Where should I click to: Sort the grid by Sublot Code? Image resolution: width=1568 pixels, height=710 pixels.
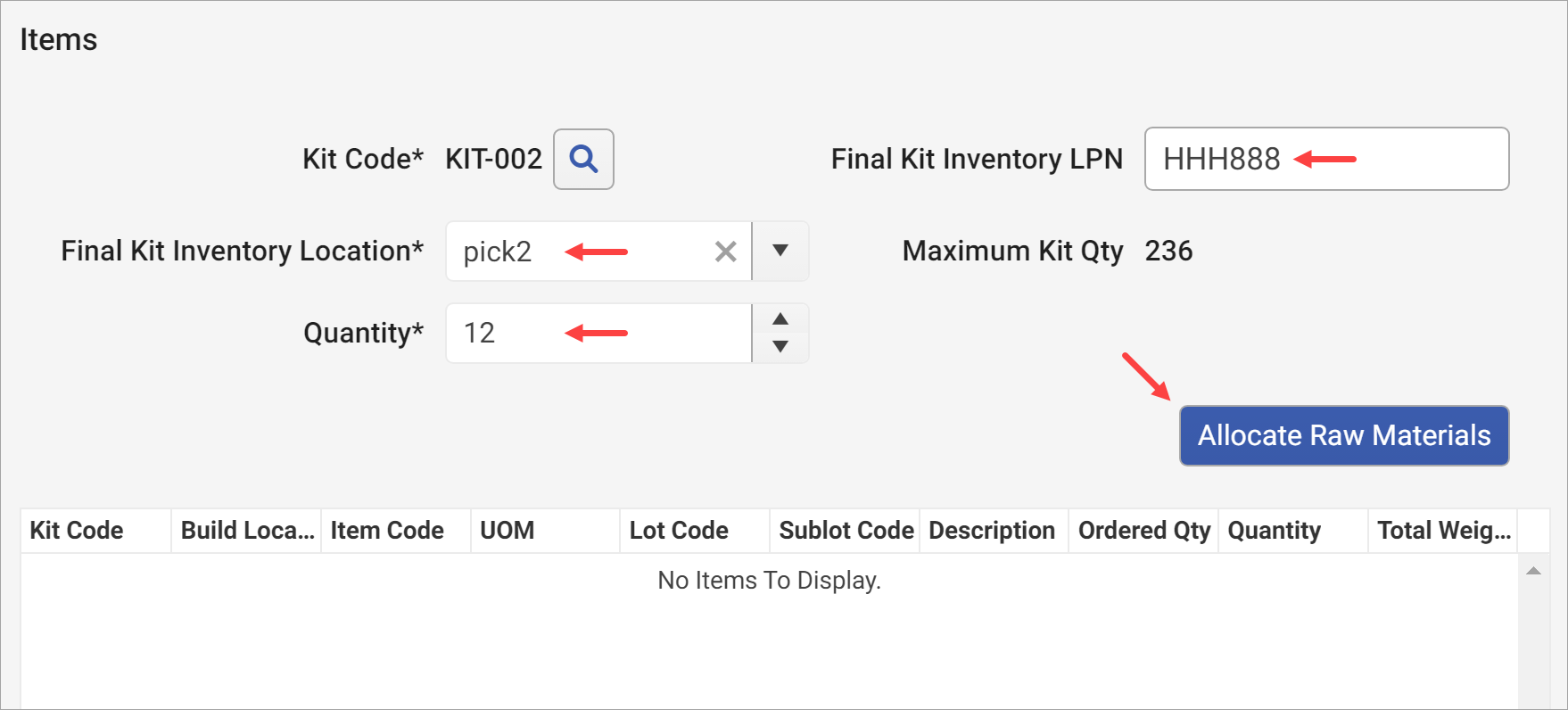click(845, 531)
